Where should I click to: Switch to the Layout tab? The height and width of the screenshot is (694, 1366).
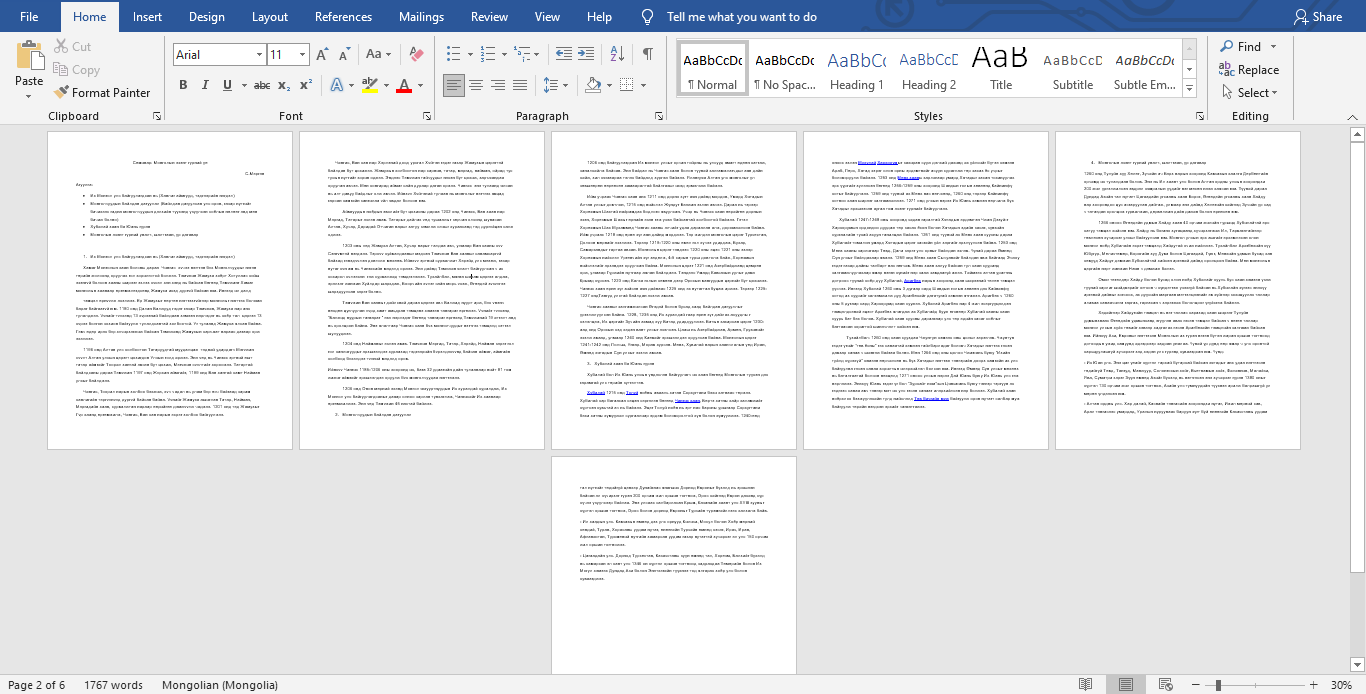tap(270, 17)
